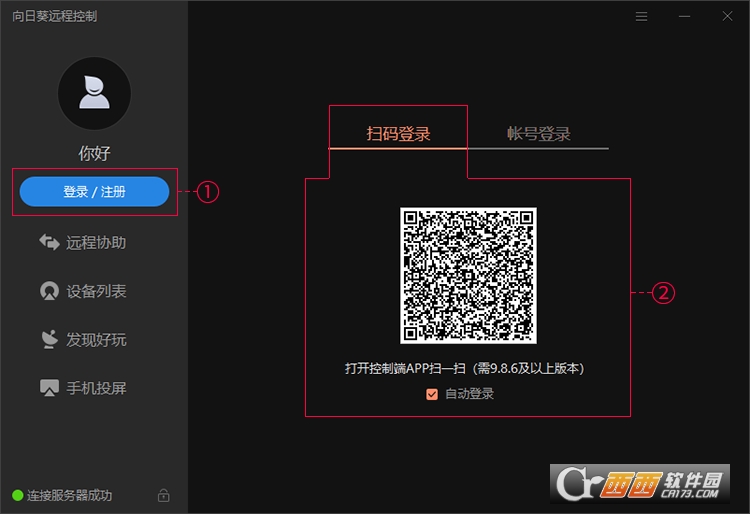The image size is (750, 514).
Task: Click the QR code image
Action: click(x=468, y=275)
